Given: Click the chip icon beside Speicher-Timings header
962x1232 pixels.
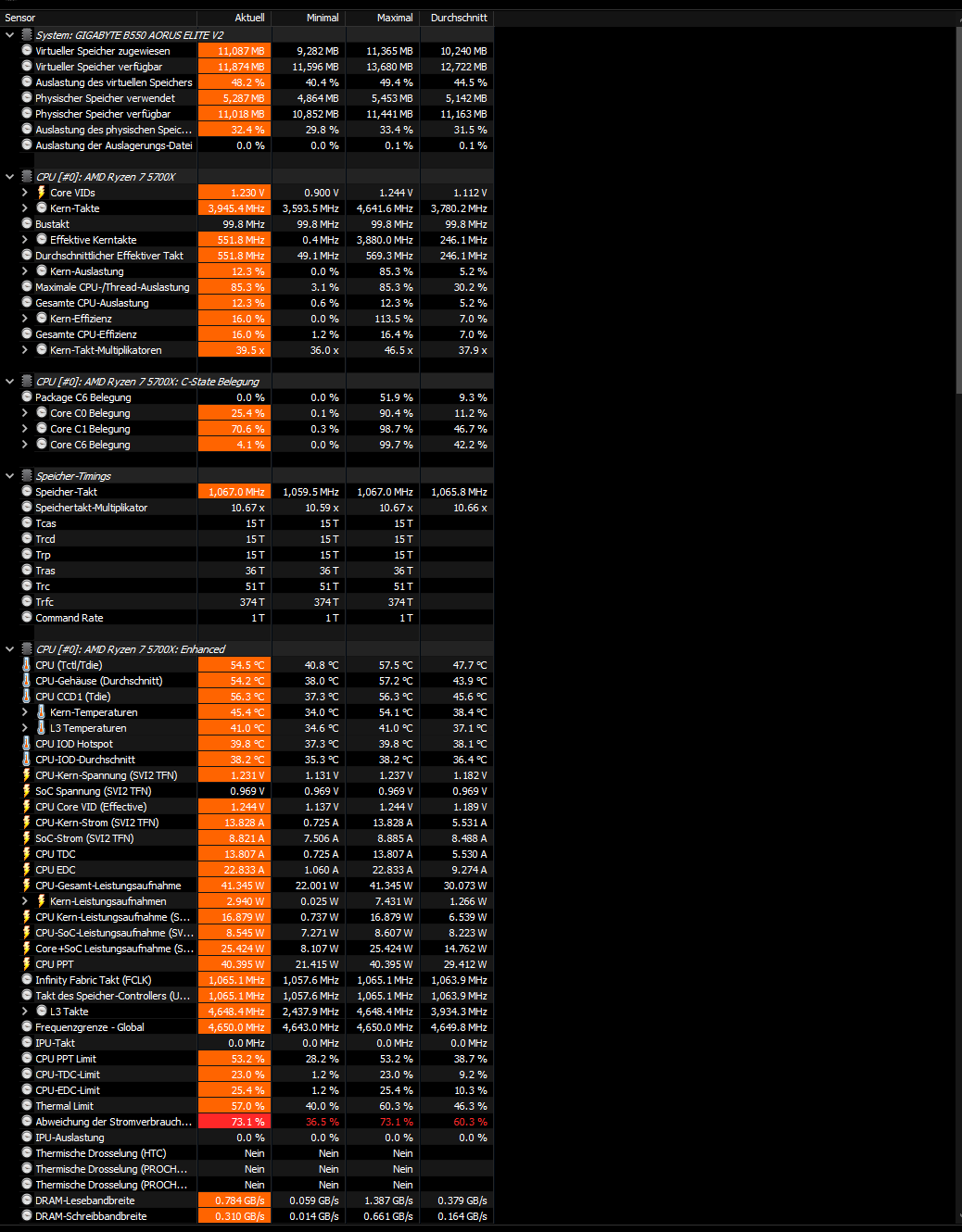Looking at the screenshot, I should (27, 475).
